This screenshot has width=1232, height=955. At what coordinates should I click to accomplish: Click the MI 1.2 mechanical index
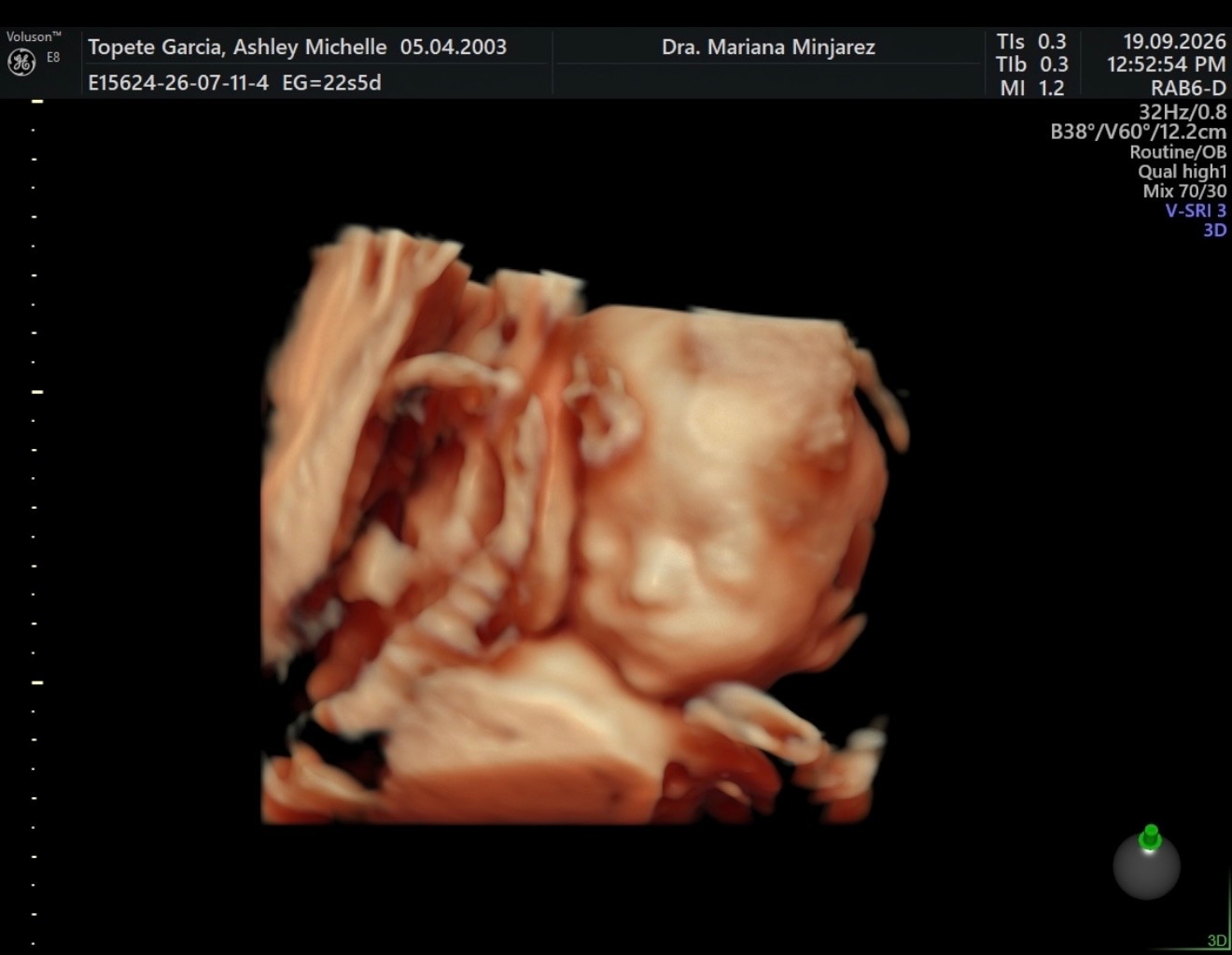1031,88
